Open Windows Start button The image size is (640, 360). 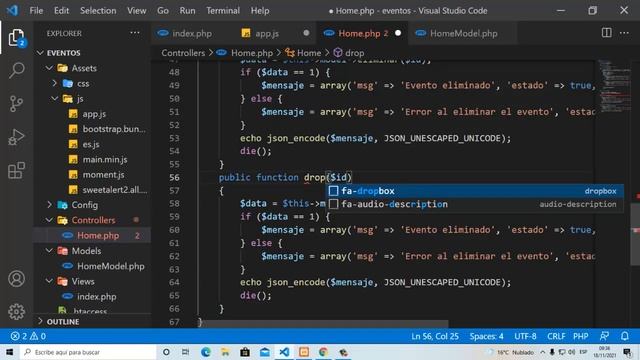[9, 352]
